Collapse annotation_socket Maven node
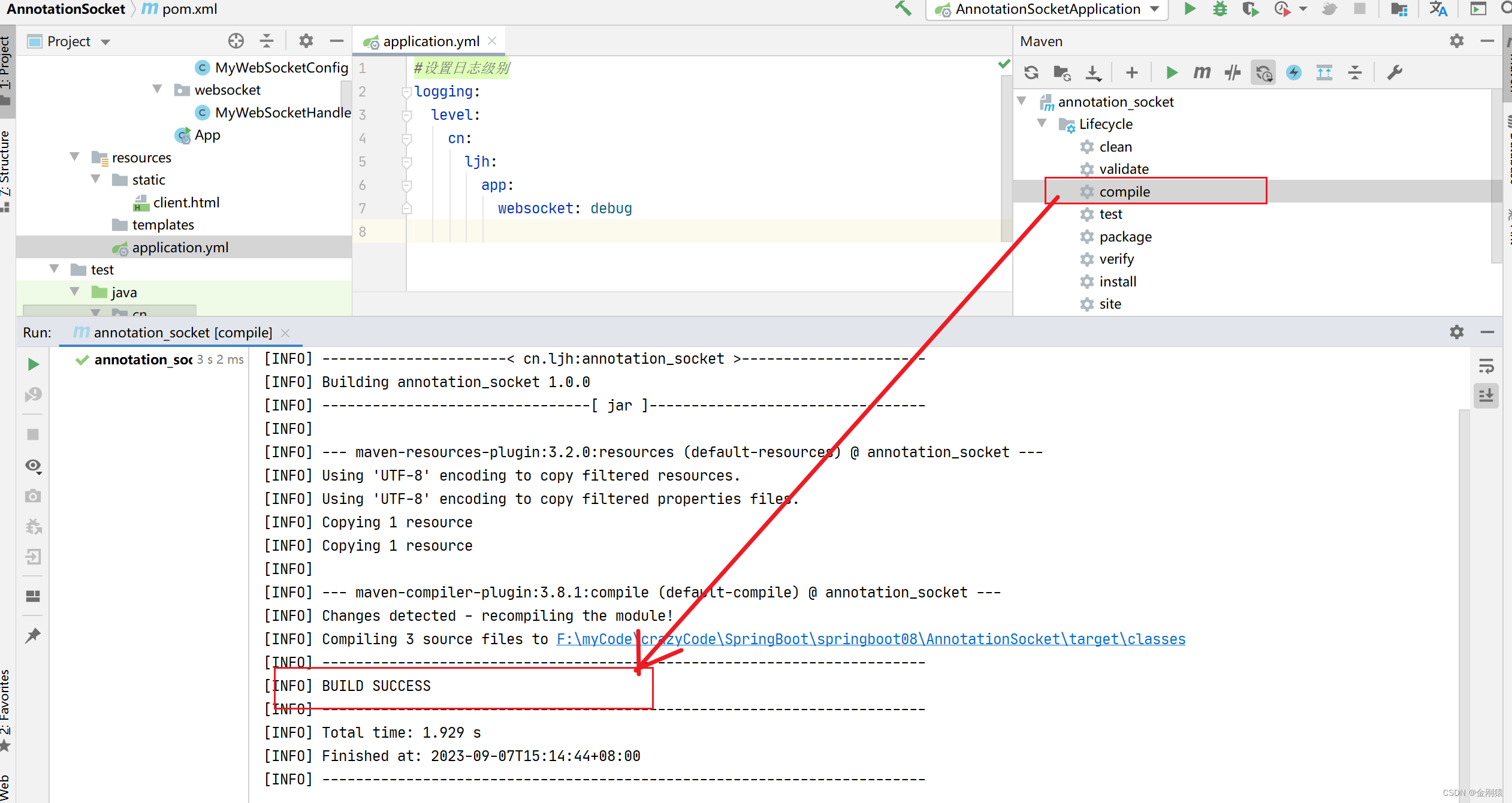The width and height of the screenshot is (1512, 803). (1022, 101)
